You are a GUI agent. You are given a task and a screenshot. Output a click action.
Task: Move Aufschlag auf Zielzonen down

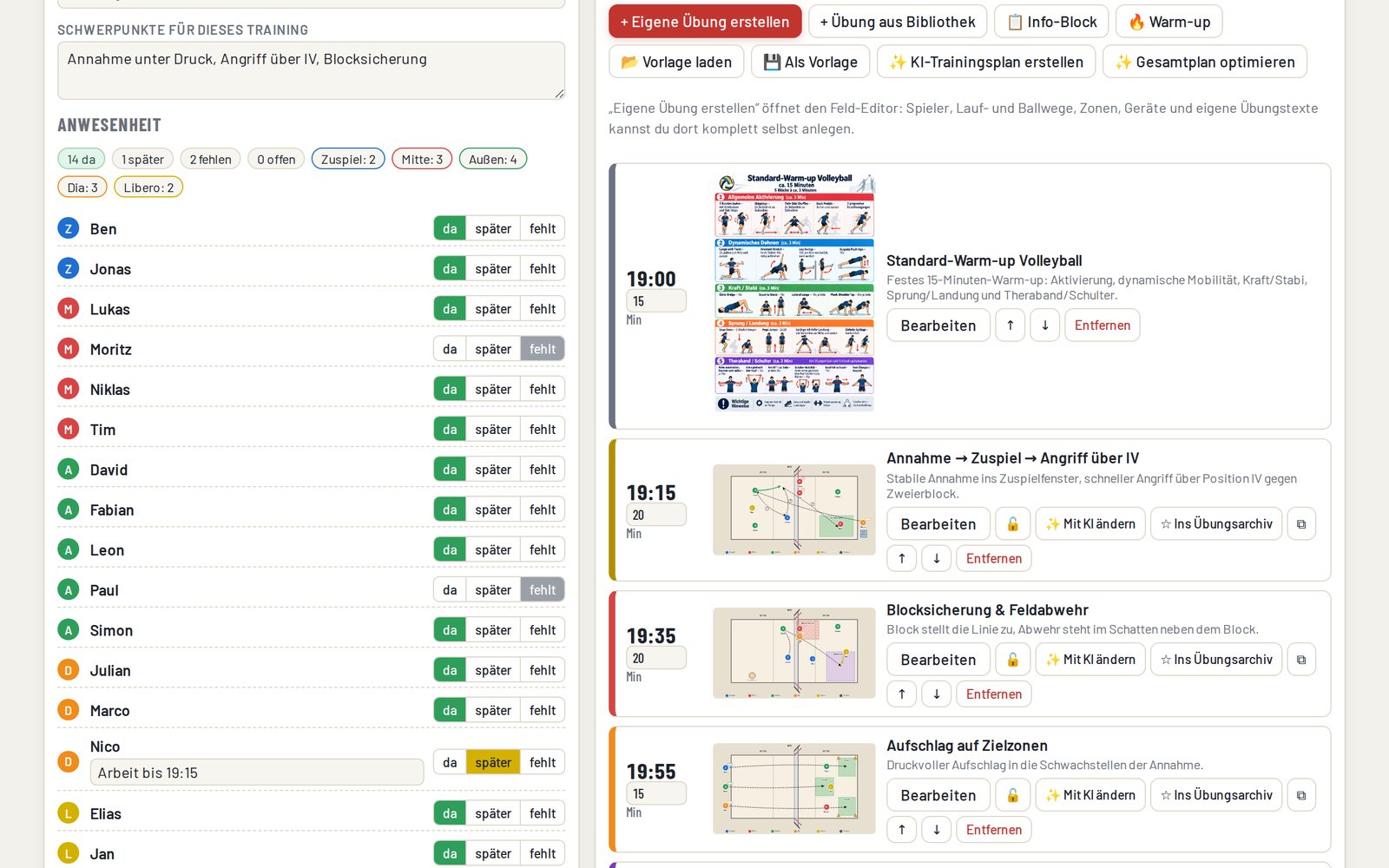coord(937,830)
